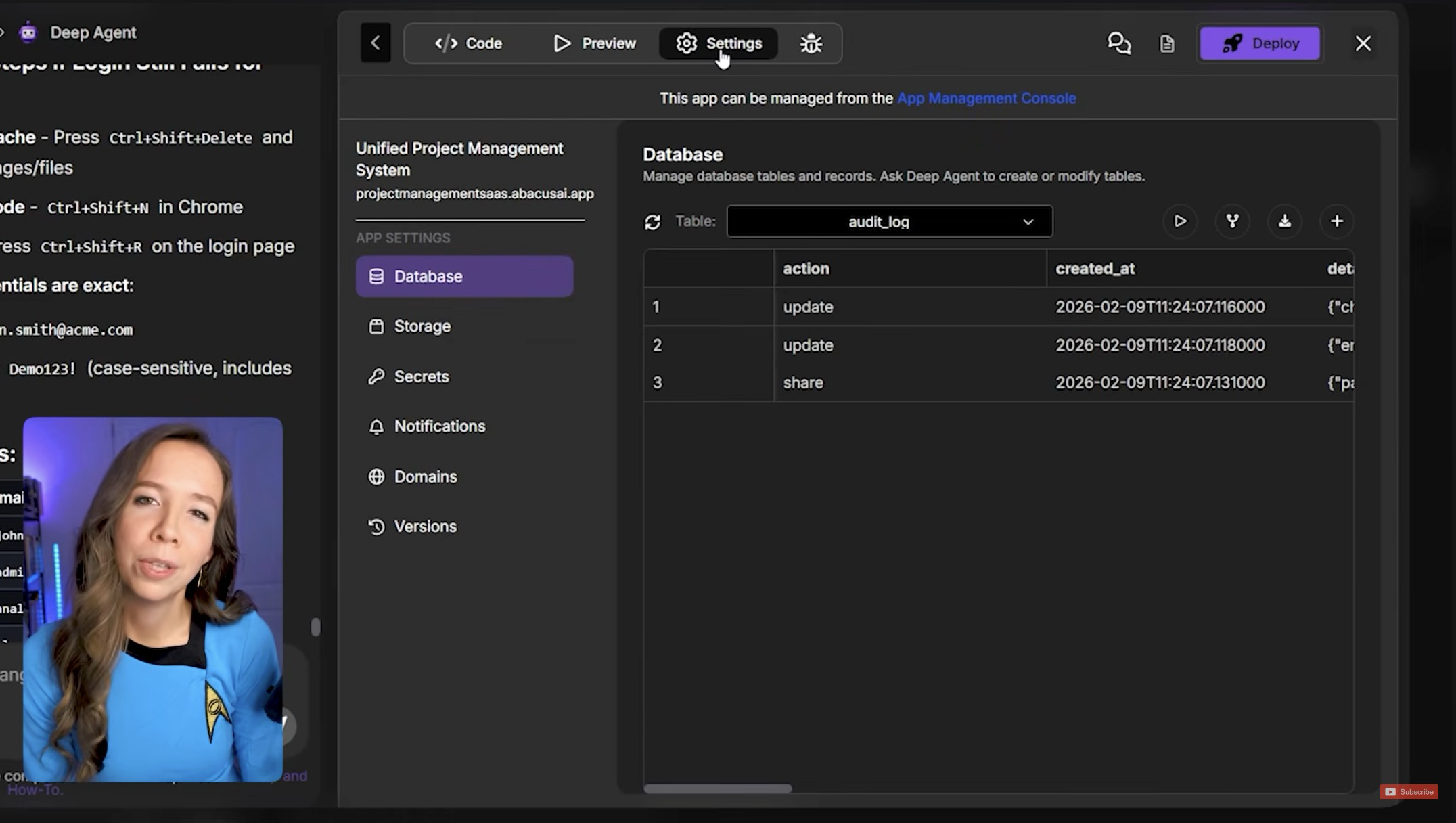Open the Domains settings section

[425, 476]
